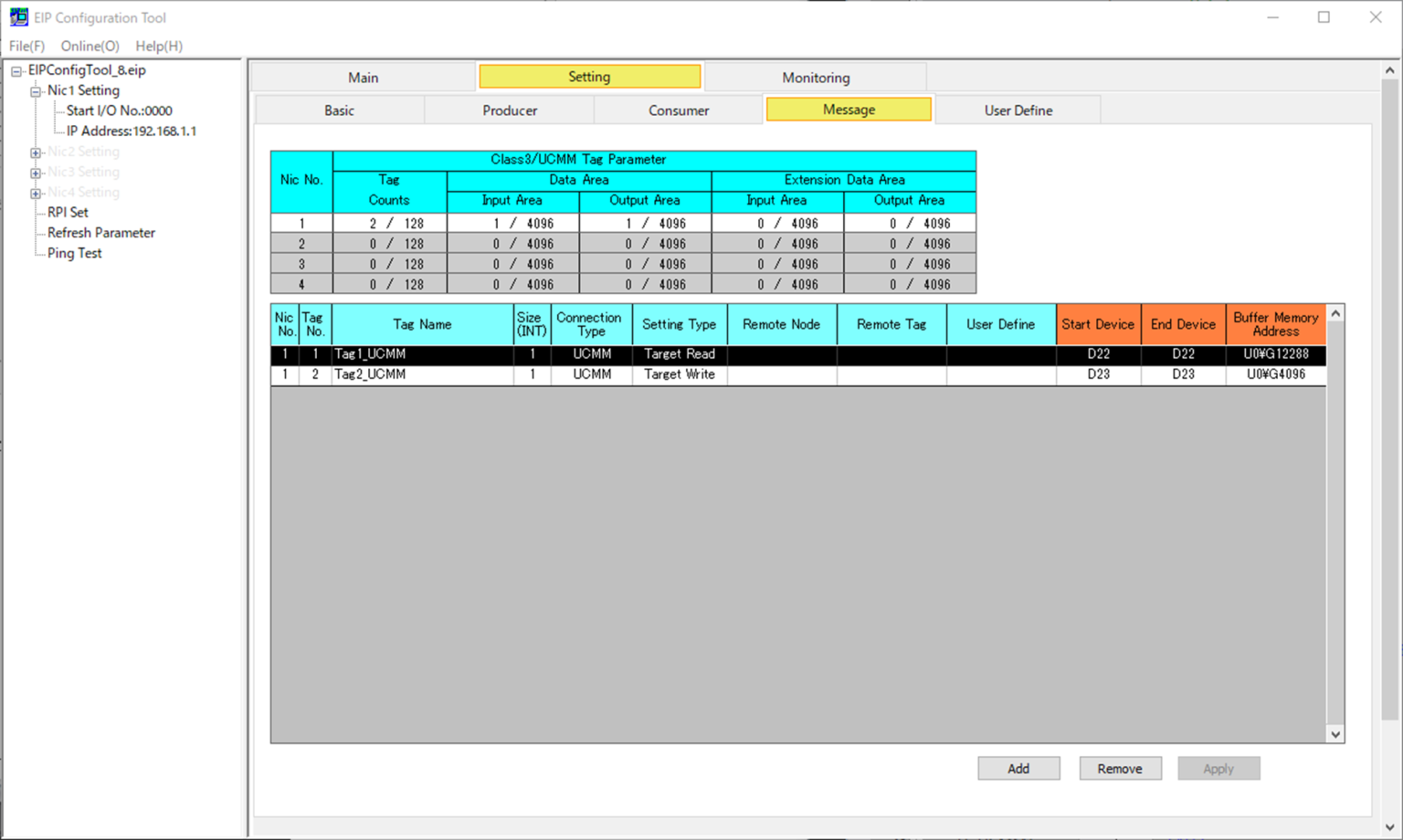Viewport: 1403px width, 840px height.
Task: Click the Add button
Action: tap(1018, 768)
